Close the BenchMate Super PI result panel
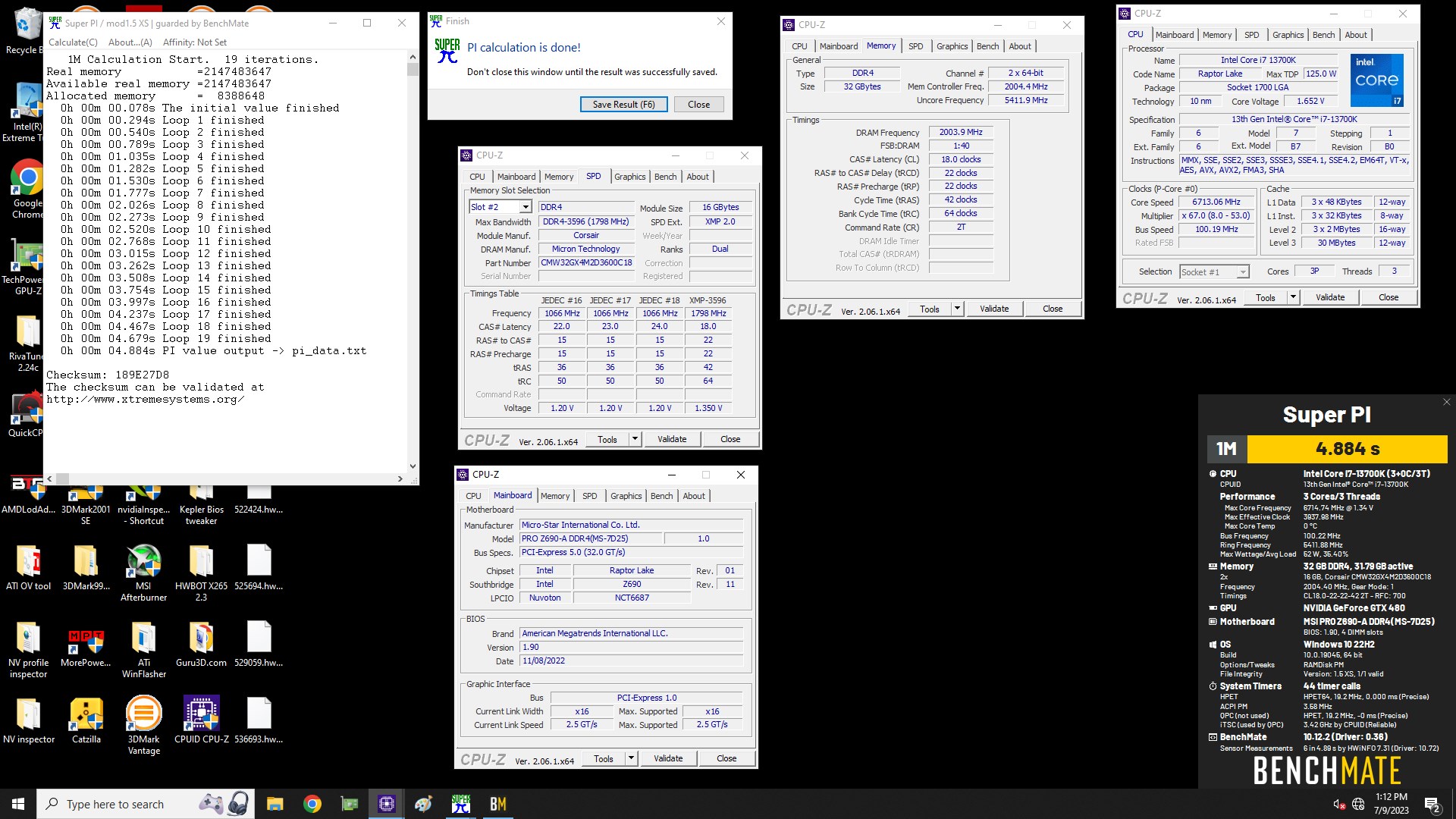This screenshot has height=819, width=1456. (x=1446, y=402)
